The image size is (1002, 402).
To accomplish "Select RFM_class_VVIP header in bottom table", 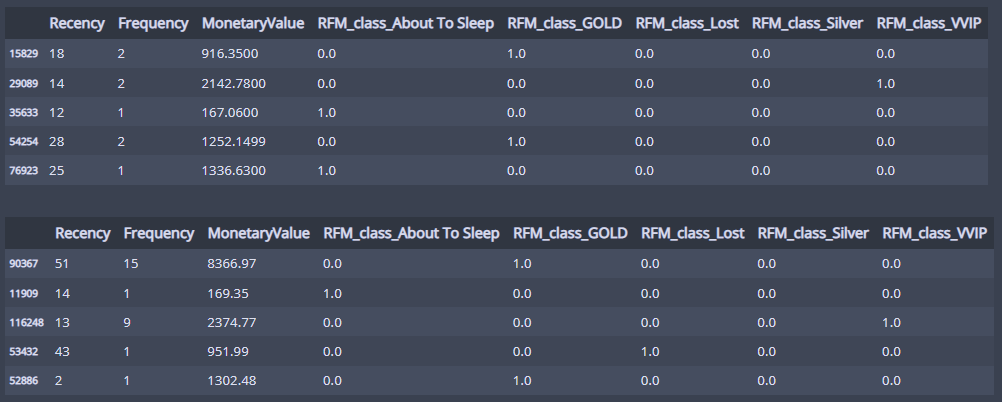I will (x=934, y=233).
